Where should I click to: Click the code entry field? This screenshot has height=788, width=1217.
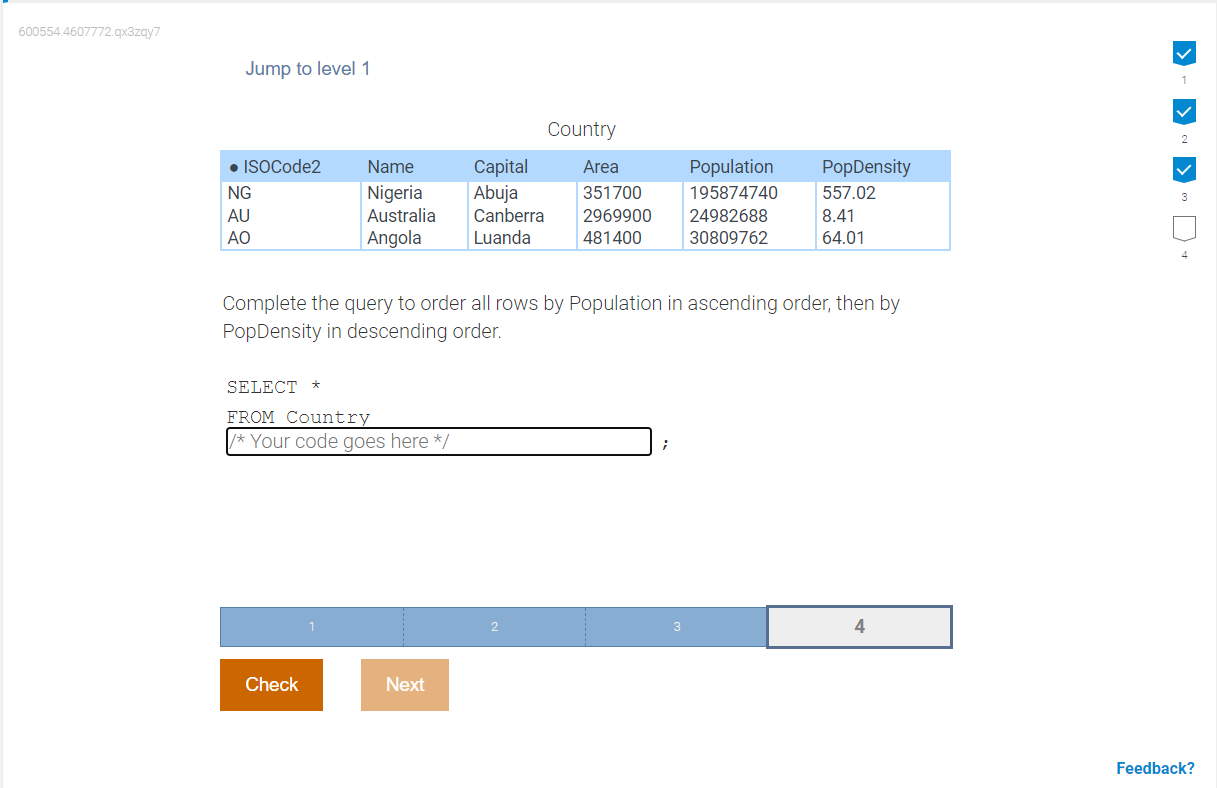coord(439,441)
